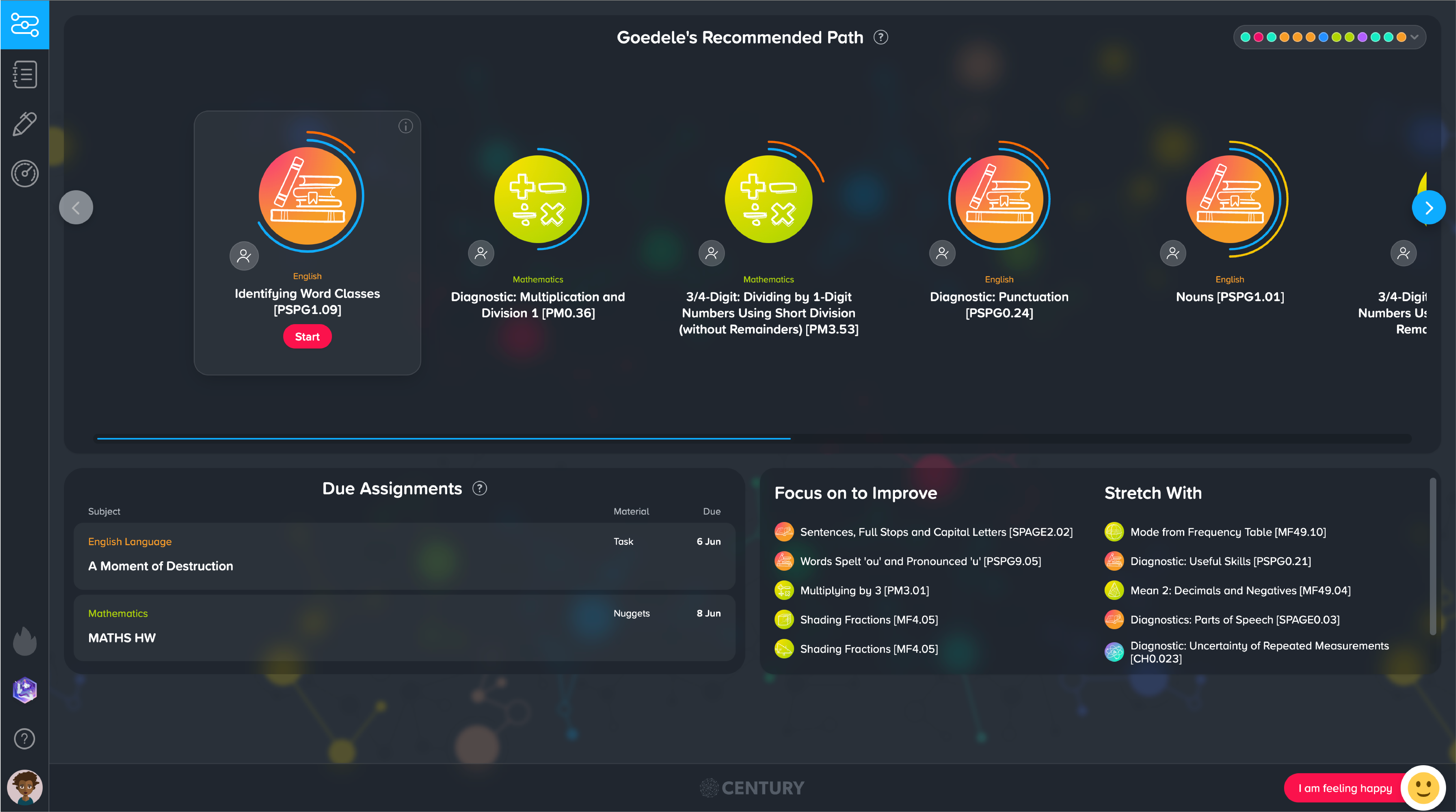1456x812 pixels.
Task: Open Diagnostic: Uncertainty of Repeated Measurements
Action: (1247, 652)
